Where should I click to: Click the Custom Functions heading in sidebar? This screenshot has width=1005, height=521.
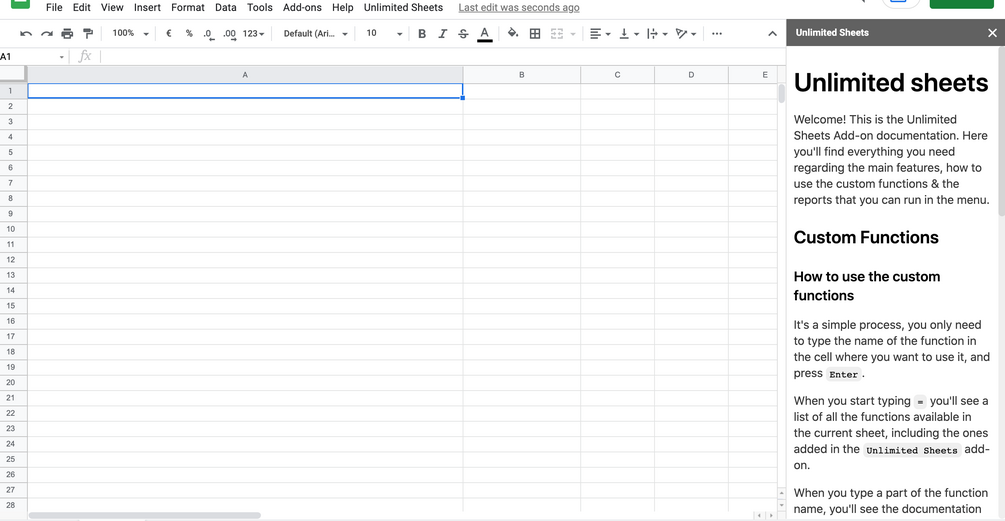pos(866,237)
